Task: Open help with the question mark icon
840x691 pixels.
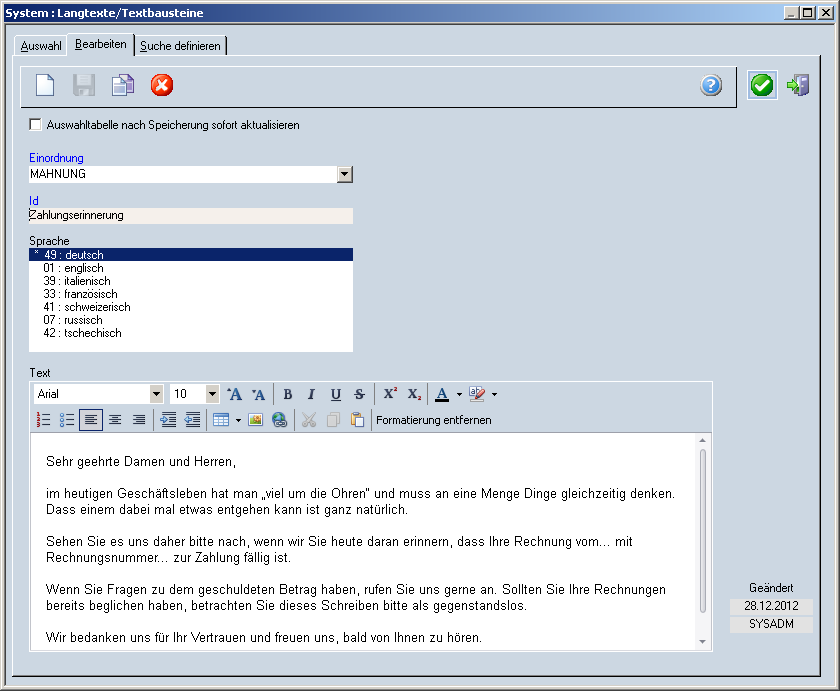Action: point(711,85)
